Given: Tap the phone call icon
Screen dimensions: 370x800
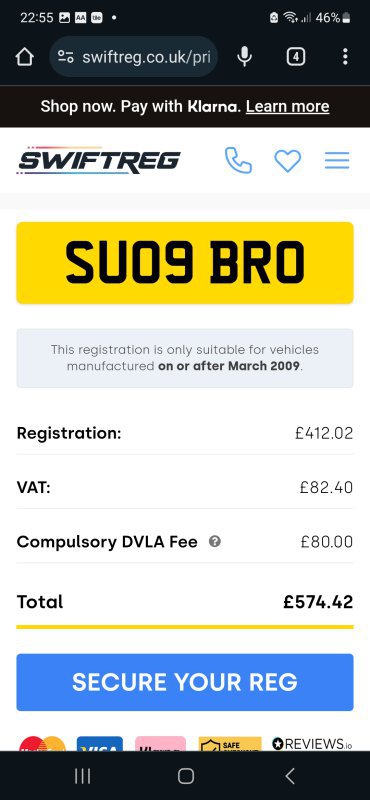Looking at the screenshot, I should 238,161.
